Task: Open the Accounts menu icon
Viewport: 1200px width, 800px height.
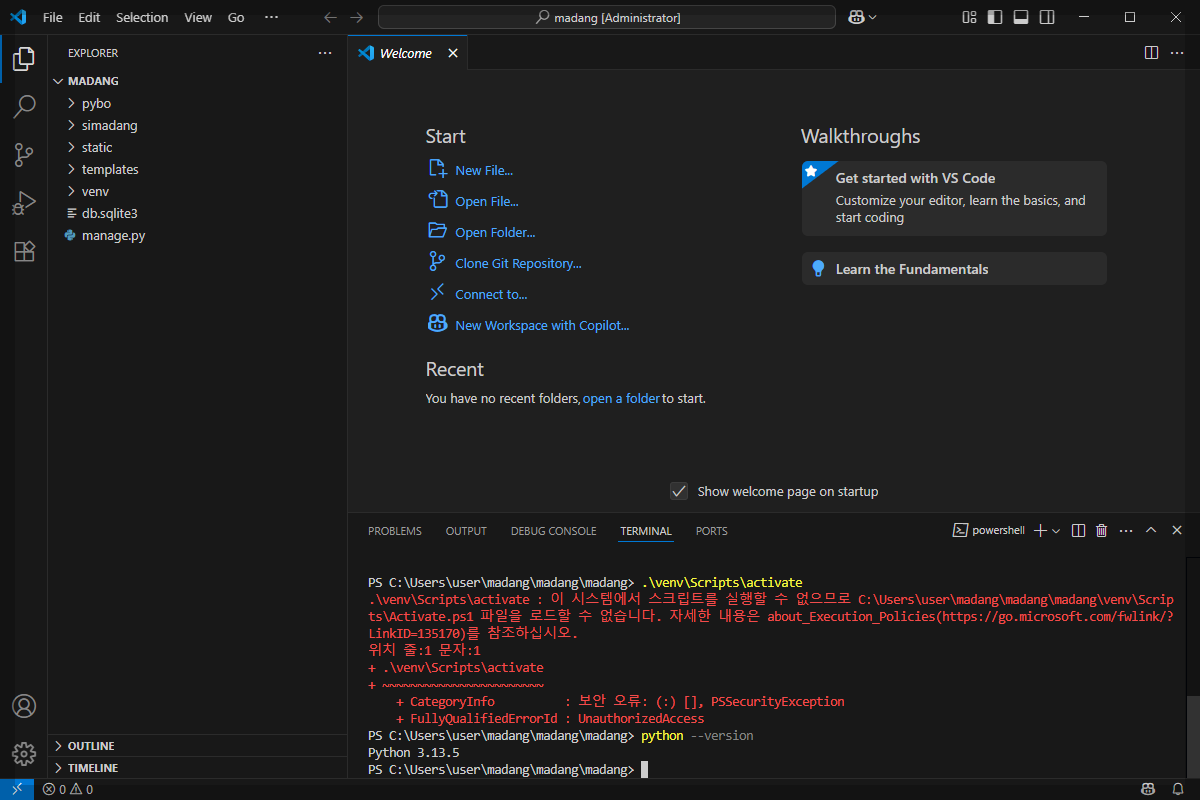Action: [x=24, y=706]
